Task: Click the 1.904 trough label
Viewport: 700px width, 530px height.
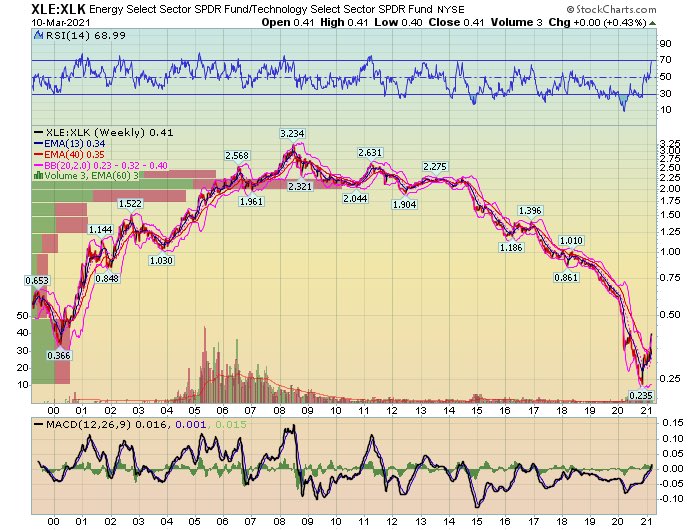Action: tap(404, 204)
